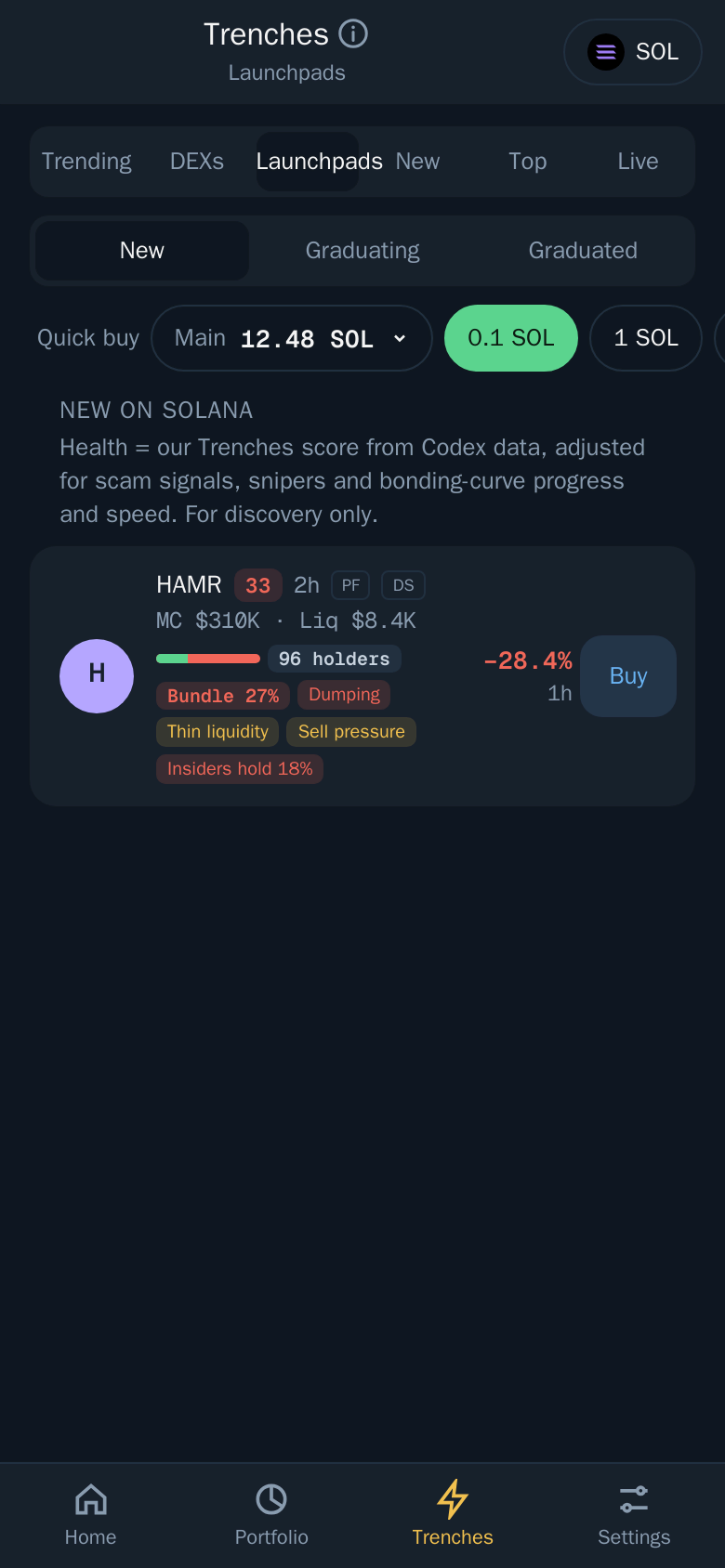
Task: Click the HAMR holders distribution bar
Action: [208, 659]
